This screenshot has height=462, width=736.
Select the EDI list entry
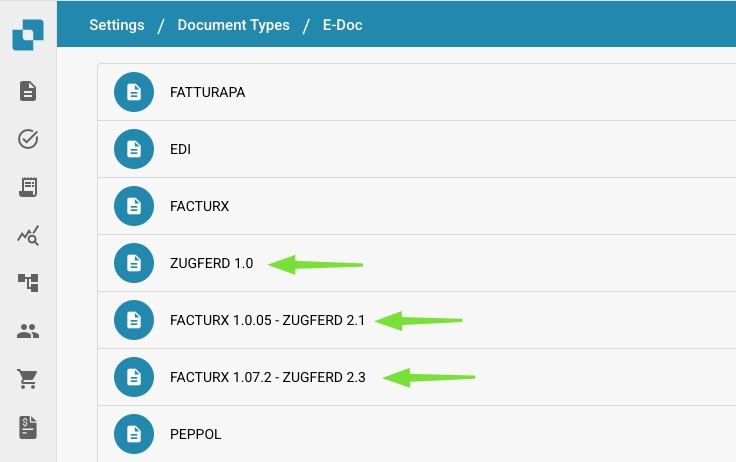180,149
